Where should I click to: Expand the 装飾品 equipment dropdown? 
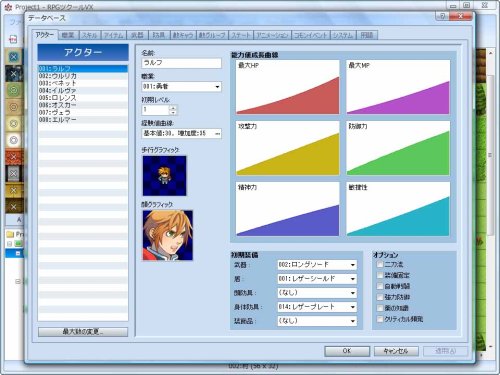click(x=317, y=321)
